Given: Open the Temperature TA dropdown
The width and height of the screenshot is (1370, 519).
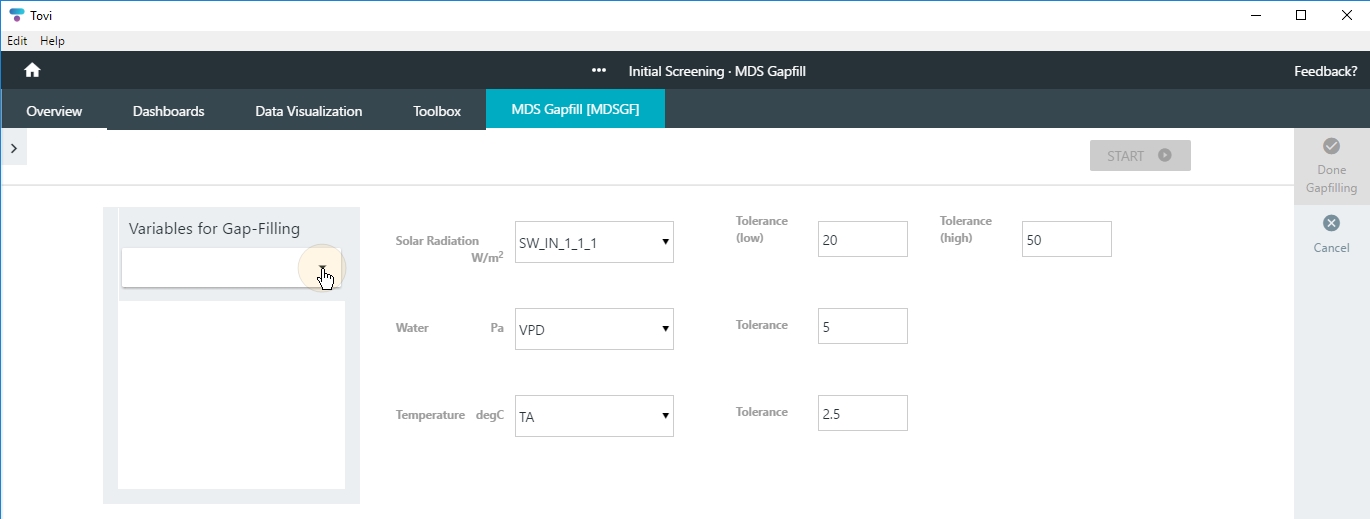Looking at the screenshot, I should (x=594, y=416).
